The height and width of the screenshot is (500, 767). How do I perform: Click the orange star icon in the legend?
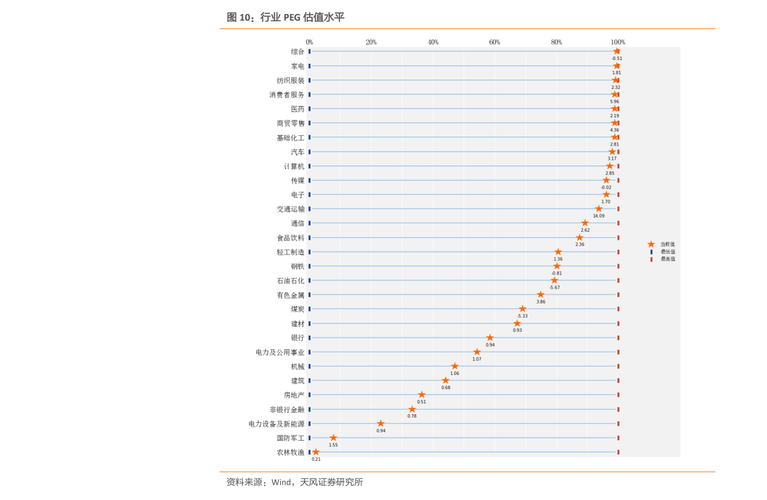click(651, 244)
